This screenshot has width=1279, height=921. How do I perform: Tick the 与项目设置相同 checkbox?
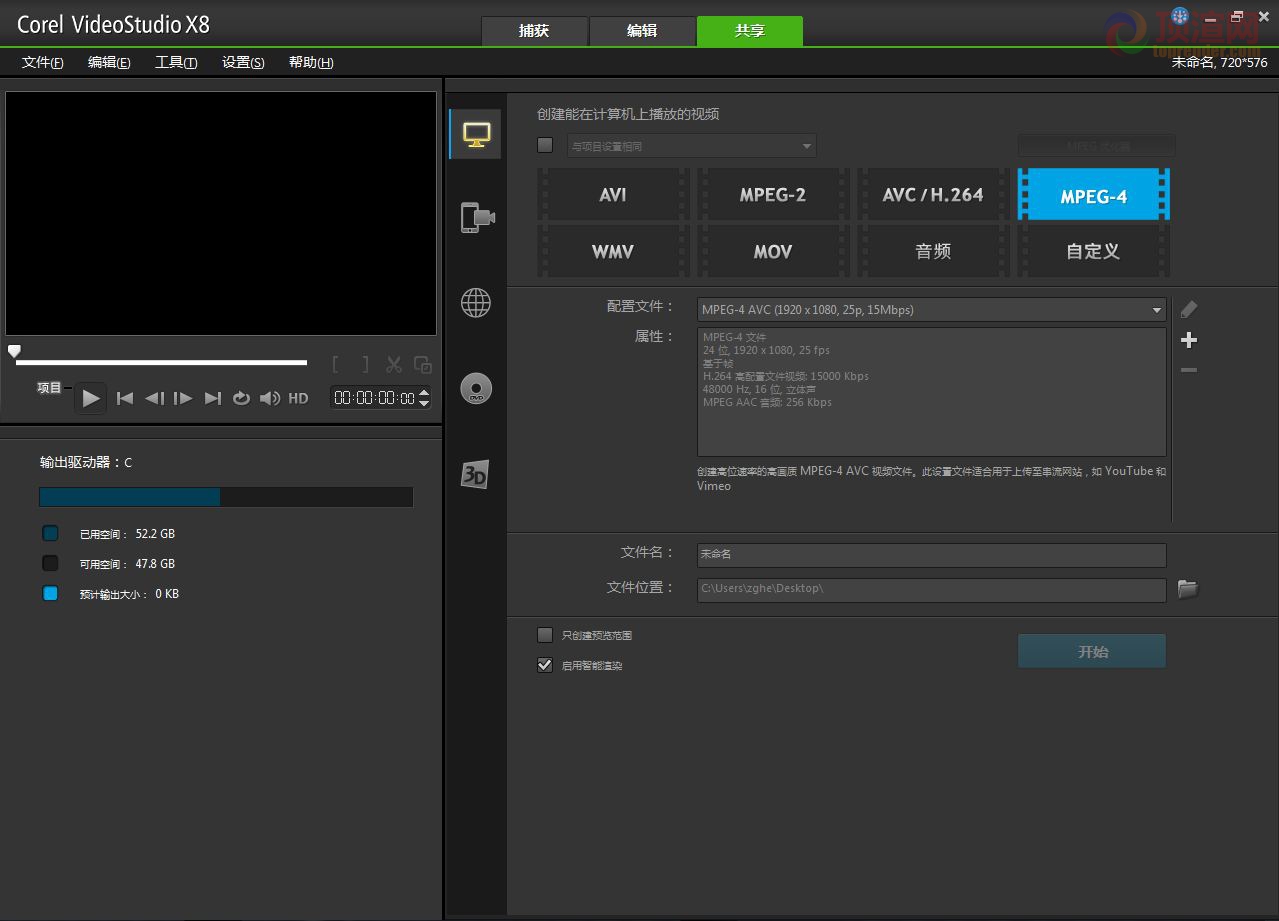click(x=545, y=145)
